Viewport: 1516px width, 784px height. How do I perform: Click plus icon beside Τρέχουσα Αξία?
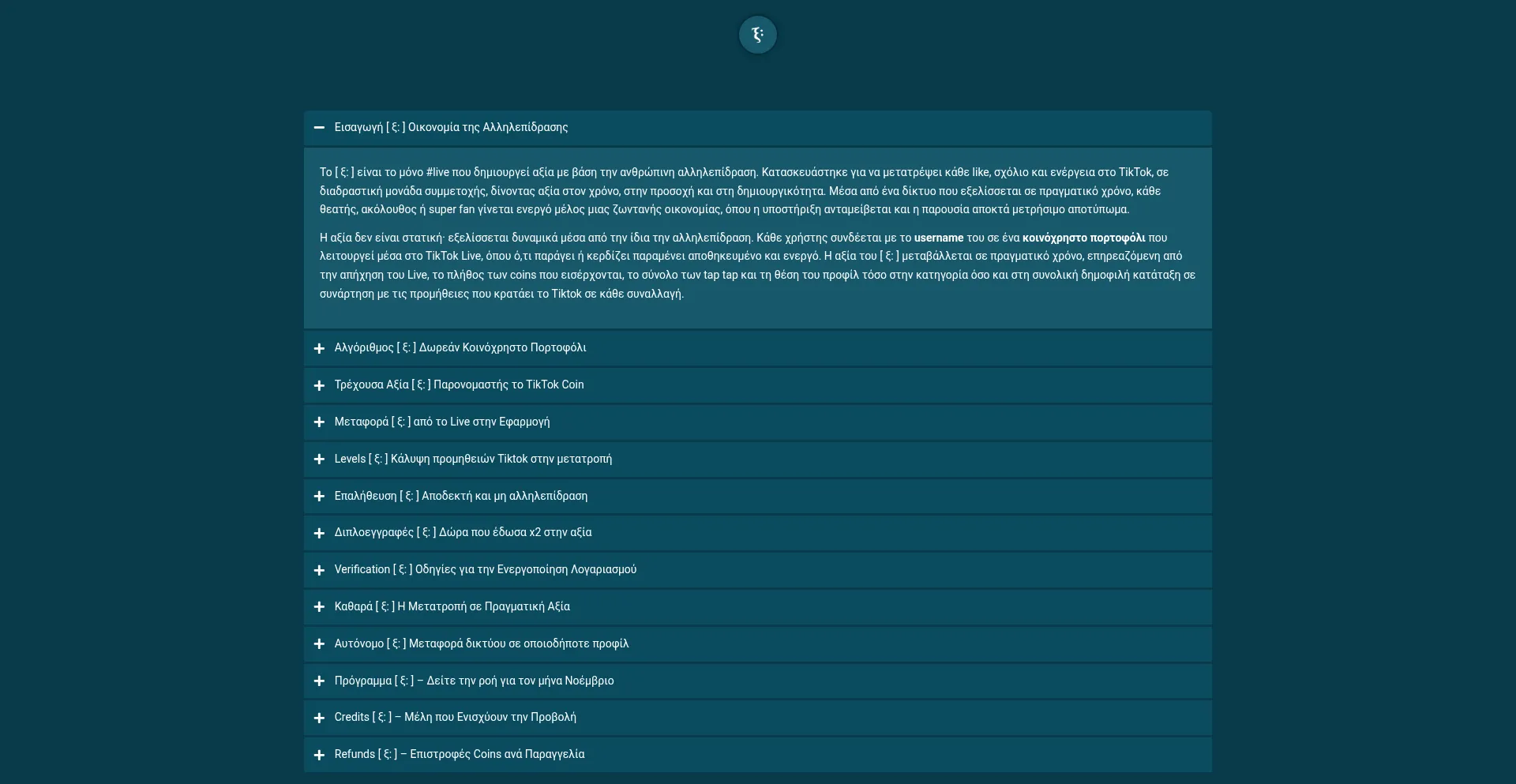[x=319, y=385]
